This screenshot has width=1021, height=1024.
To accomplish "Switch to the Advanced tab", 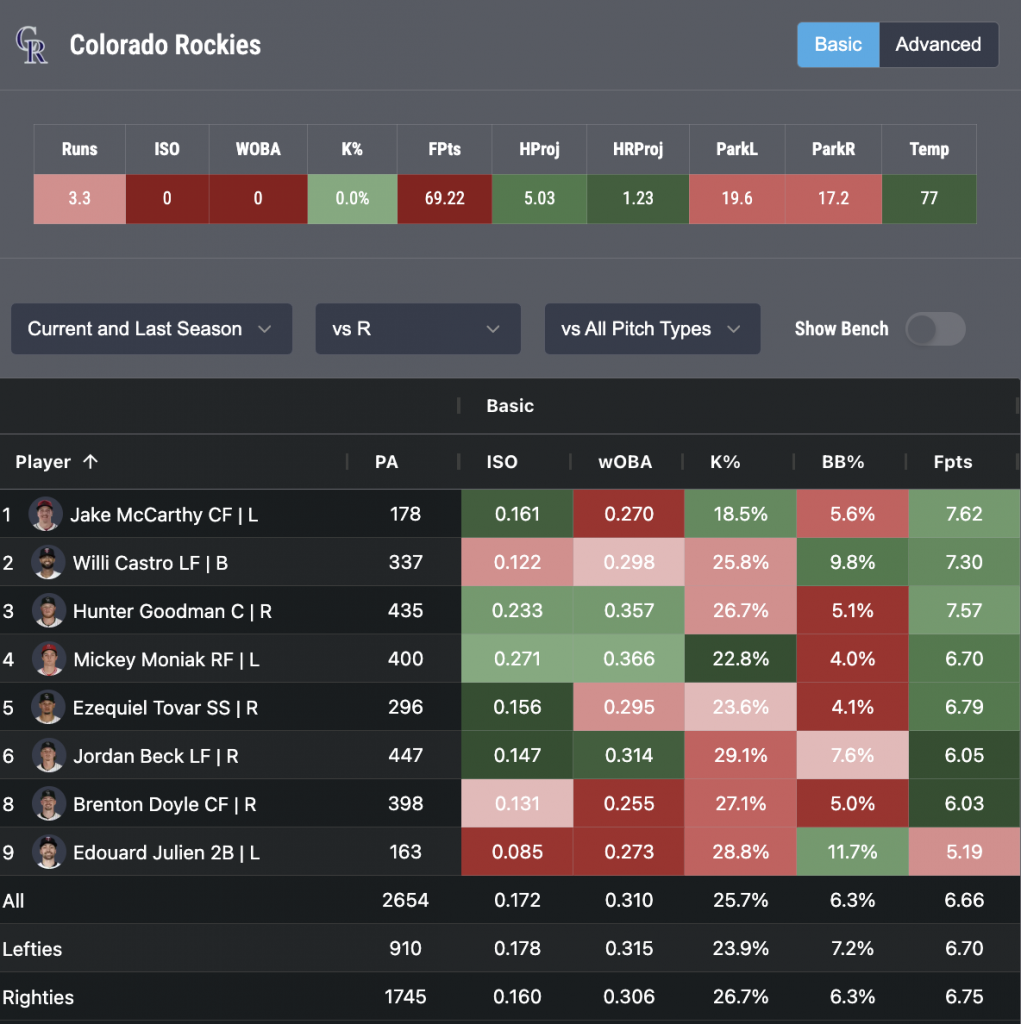I will click(x=937, y=45).
